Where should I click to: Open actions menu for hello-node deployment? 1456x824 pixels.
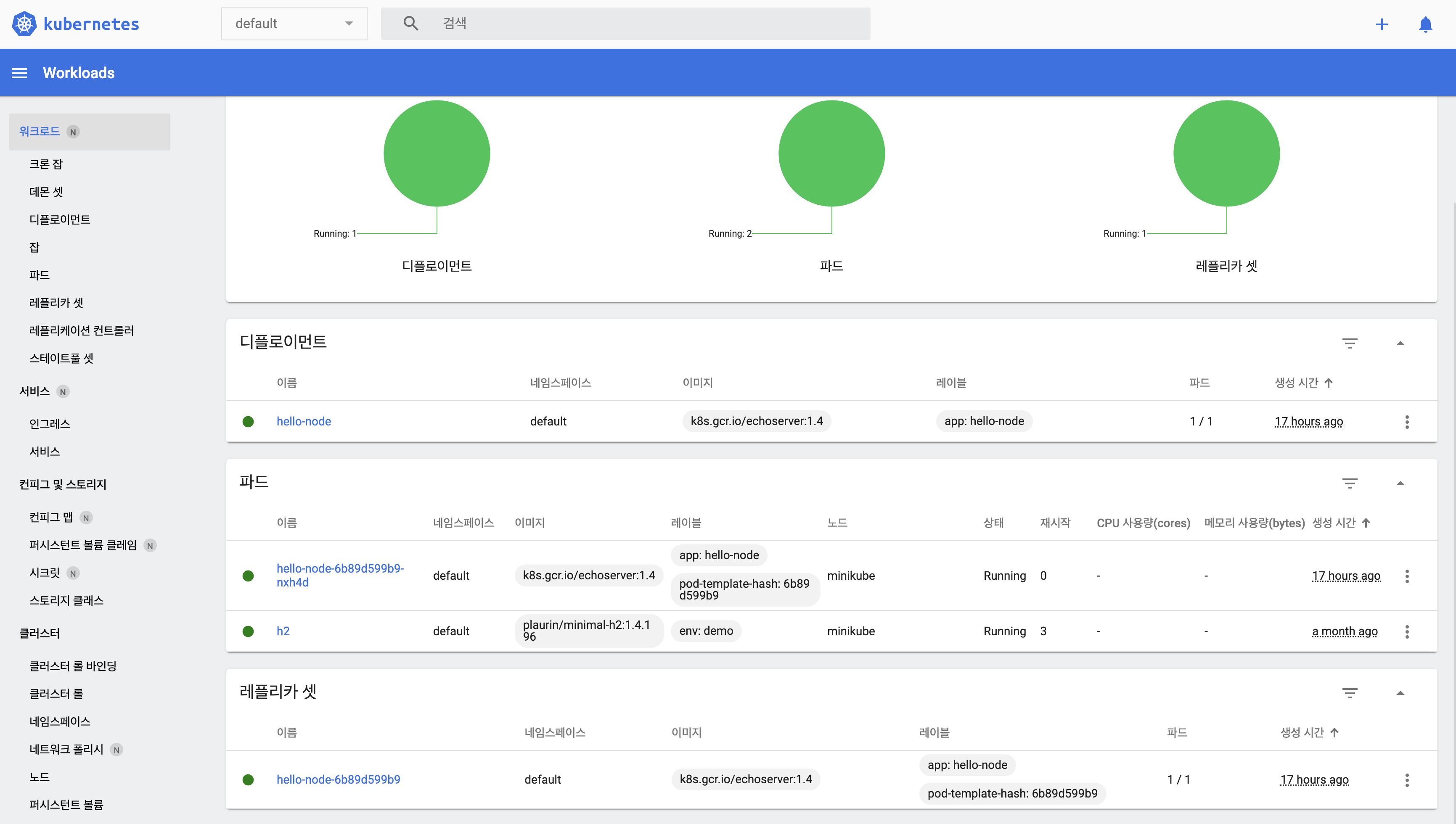pyautogui.click(x=1407, y=422)
